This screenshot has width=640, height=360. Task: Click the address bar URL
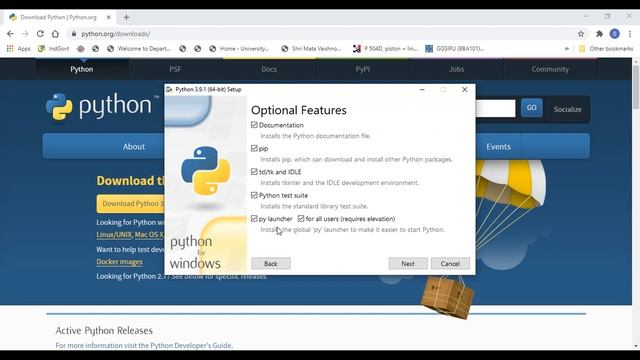coord(116,34)
